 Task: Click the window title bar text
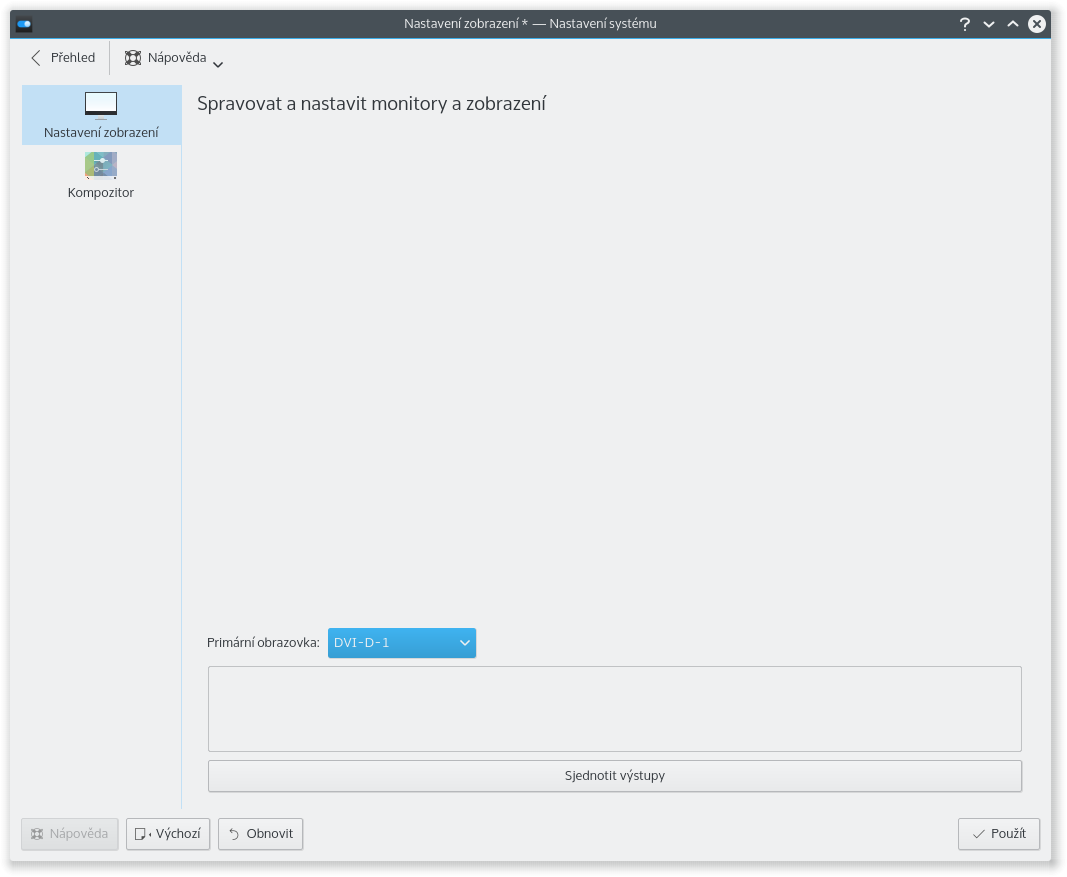(x=530, y=23)
